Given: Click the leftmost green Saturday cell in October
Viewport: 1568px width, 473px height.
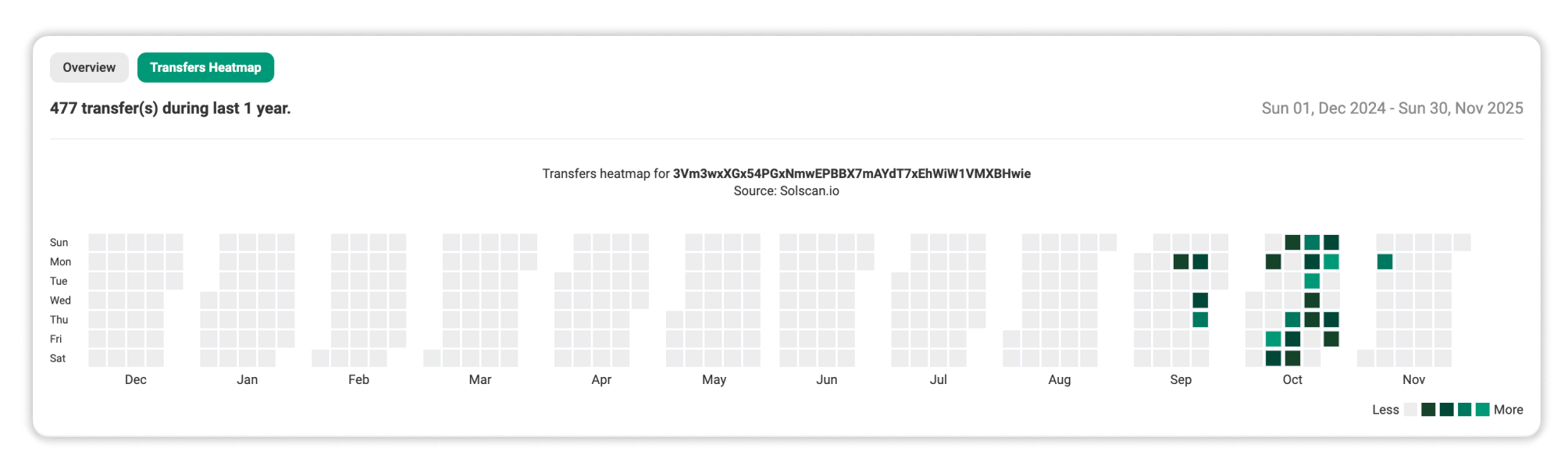Looking at the screenshot, I should click(x=1273, y=358).
